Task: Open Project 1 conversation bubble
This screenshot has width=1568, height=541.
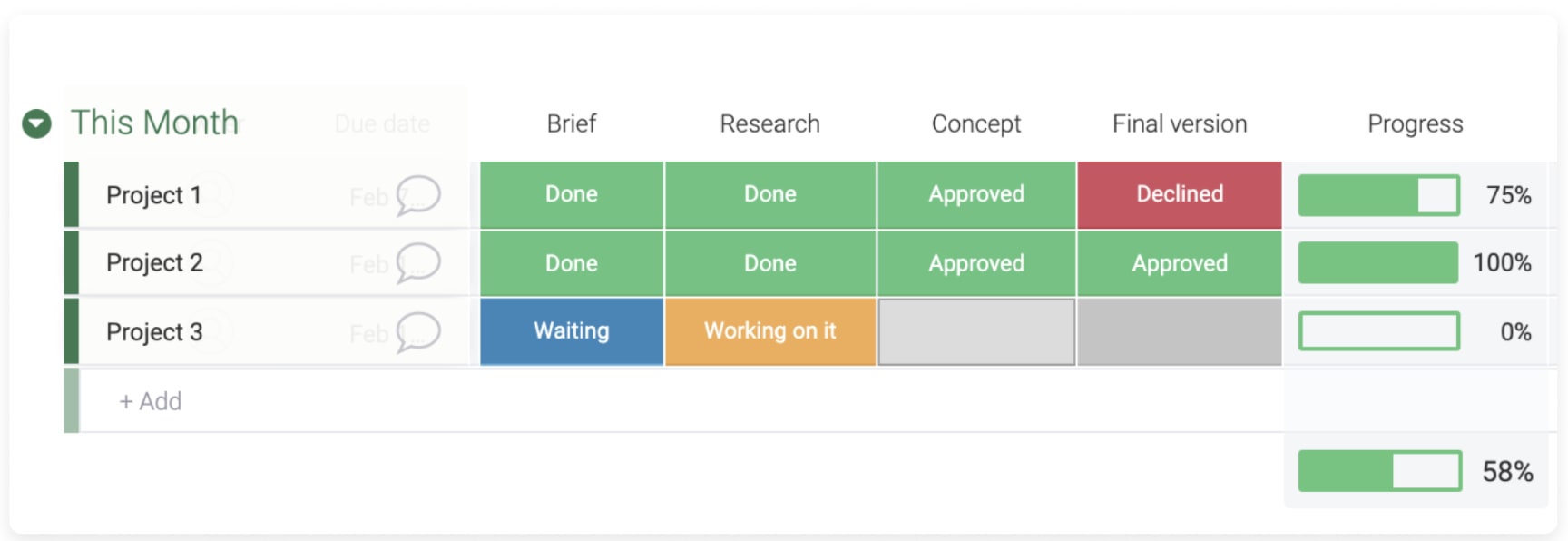Action: click(x=418, y=195)
